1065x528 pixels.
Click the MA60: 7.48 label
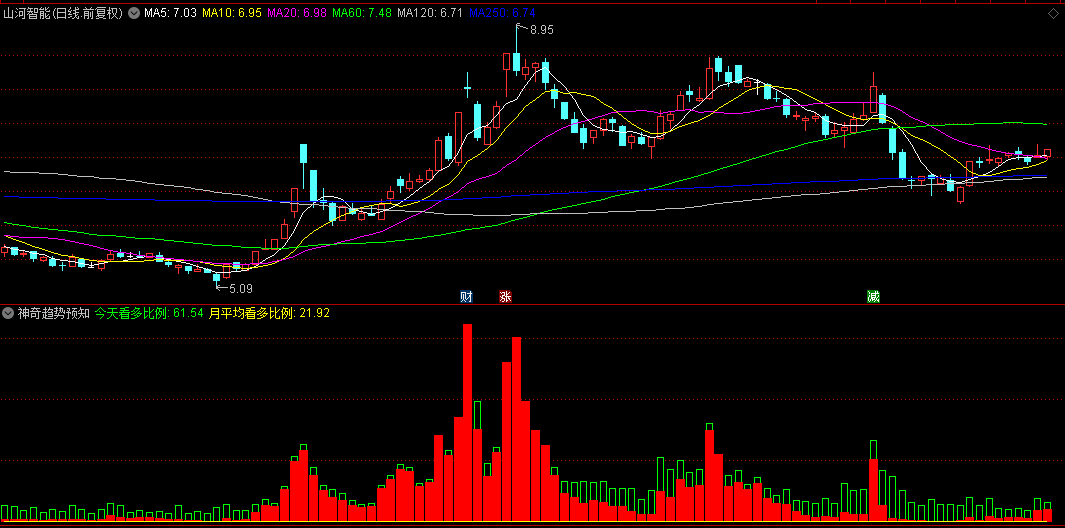tap(362, 13)
